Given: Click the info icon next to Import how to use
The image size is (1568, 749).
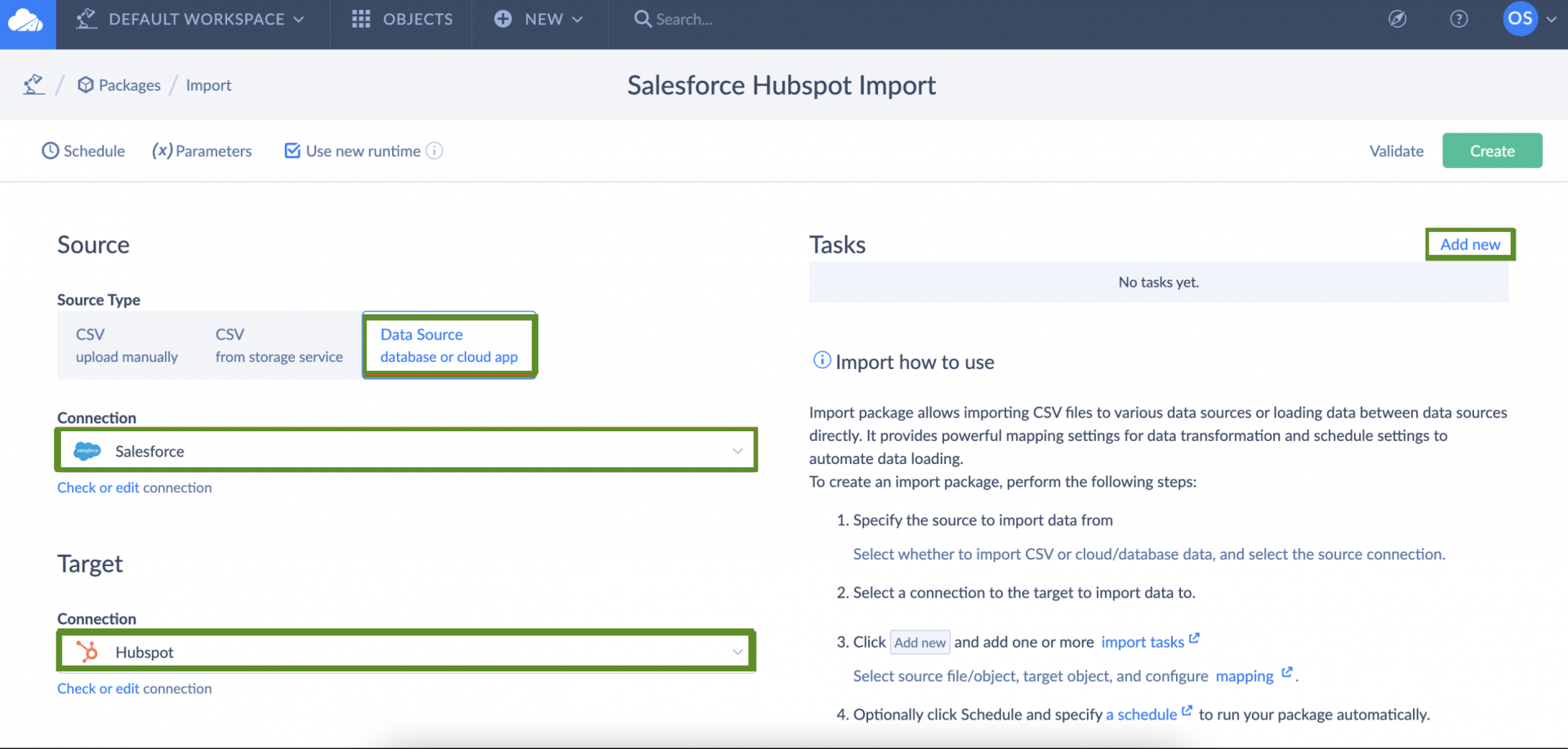Looking at the screenshot, I should 821,360.
